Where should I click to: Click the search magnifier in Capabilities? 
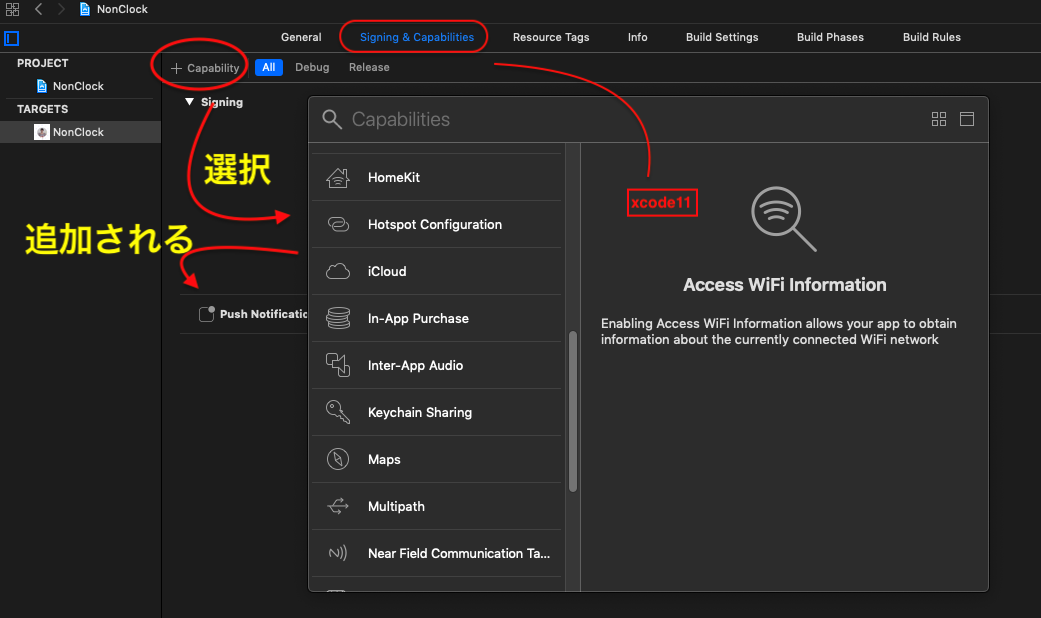tap(332, 119)
